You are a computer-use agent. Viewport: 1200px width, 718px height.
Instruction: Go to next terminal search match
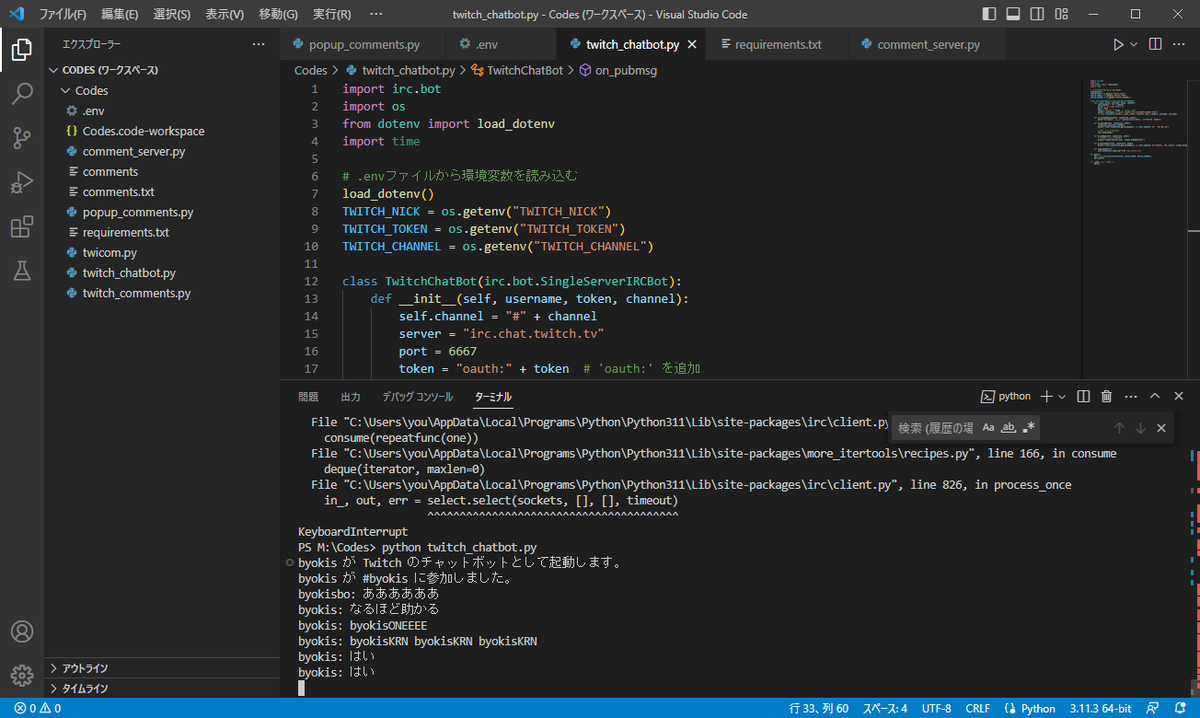pos(1140,428)
